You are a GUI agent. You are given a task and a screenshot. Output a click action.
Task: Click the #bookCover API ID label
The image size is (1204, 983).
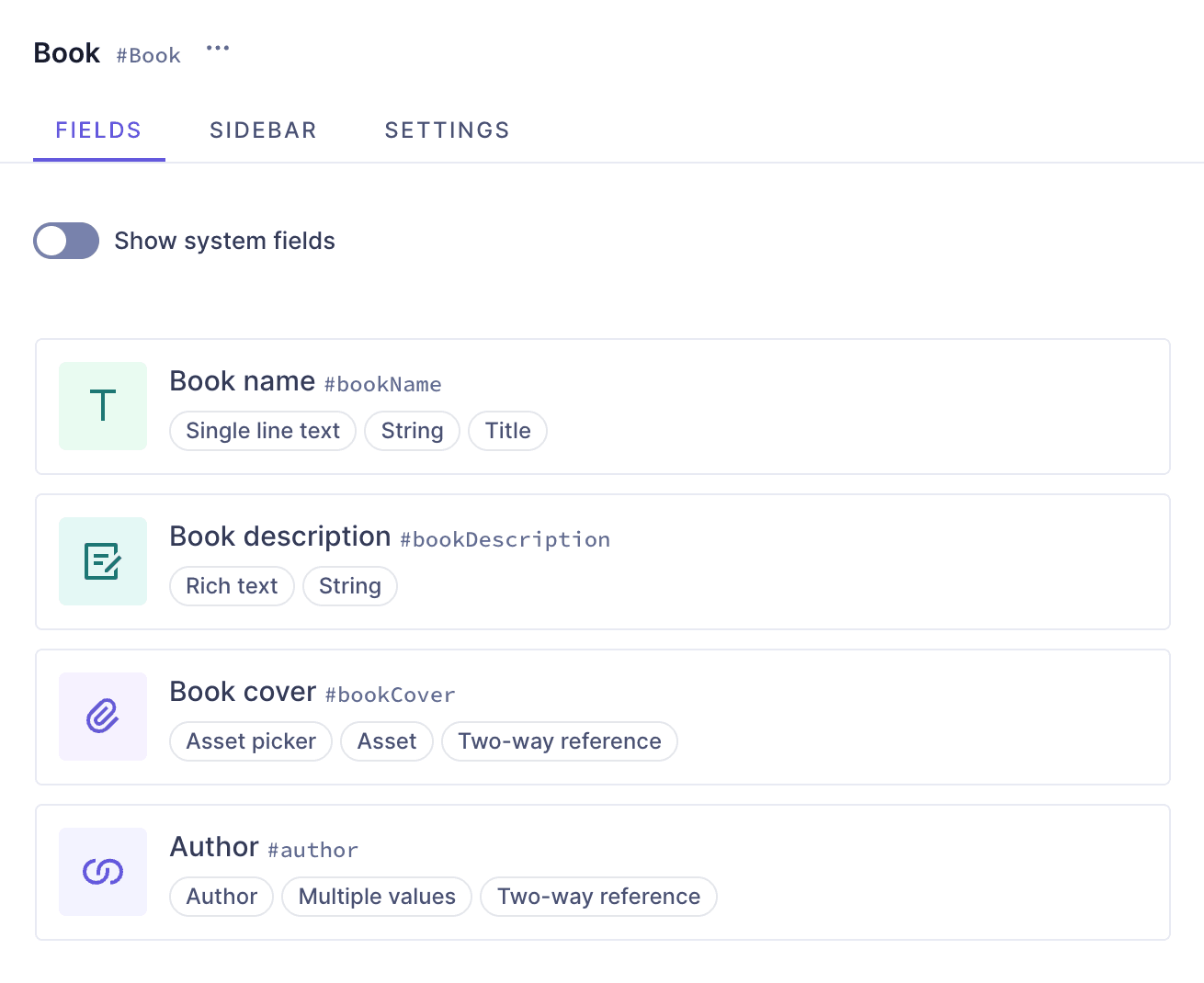391,695
